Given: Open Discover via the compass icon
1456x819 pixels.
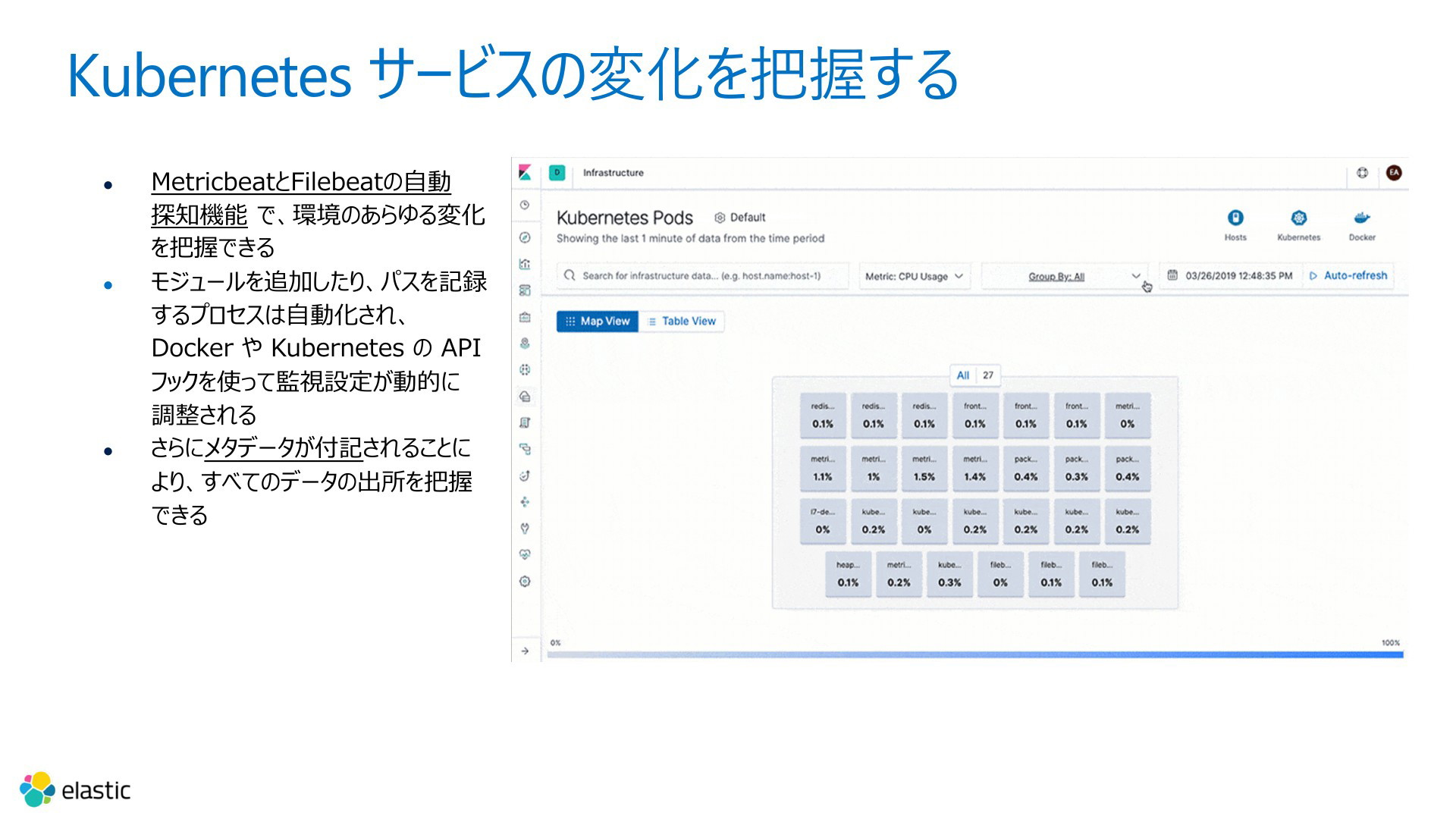Looking at the screenshot, I should click(525, 237).
